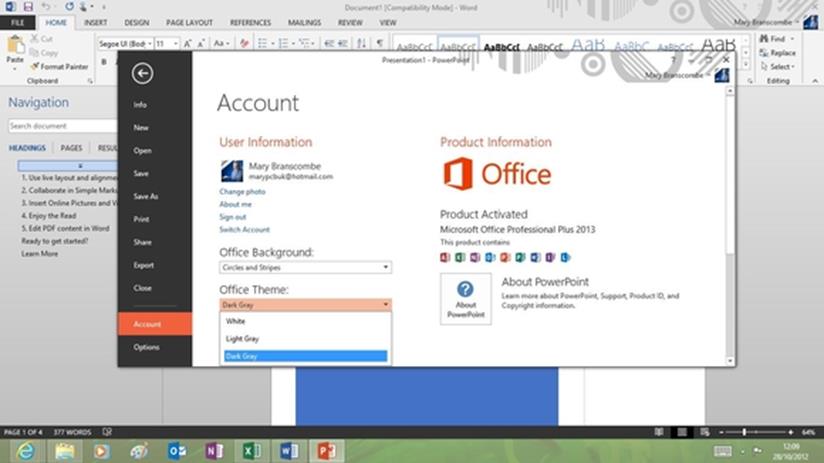
Task: Click the Grow Font icon in Word
Action: coord(188,44)
